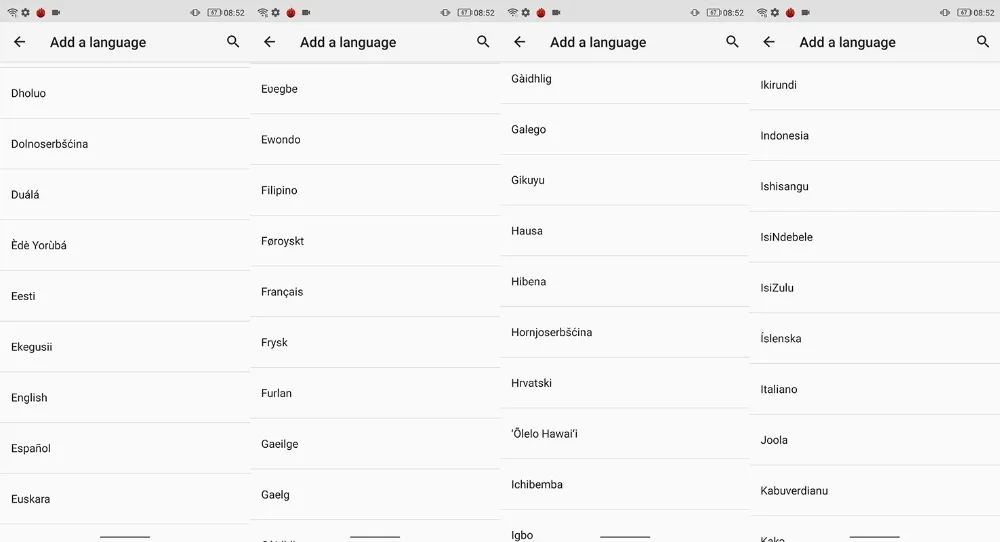Choose ʻŌlelo Hawaiʻi language entry
Screen dimensions: 1000x542
625,434
